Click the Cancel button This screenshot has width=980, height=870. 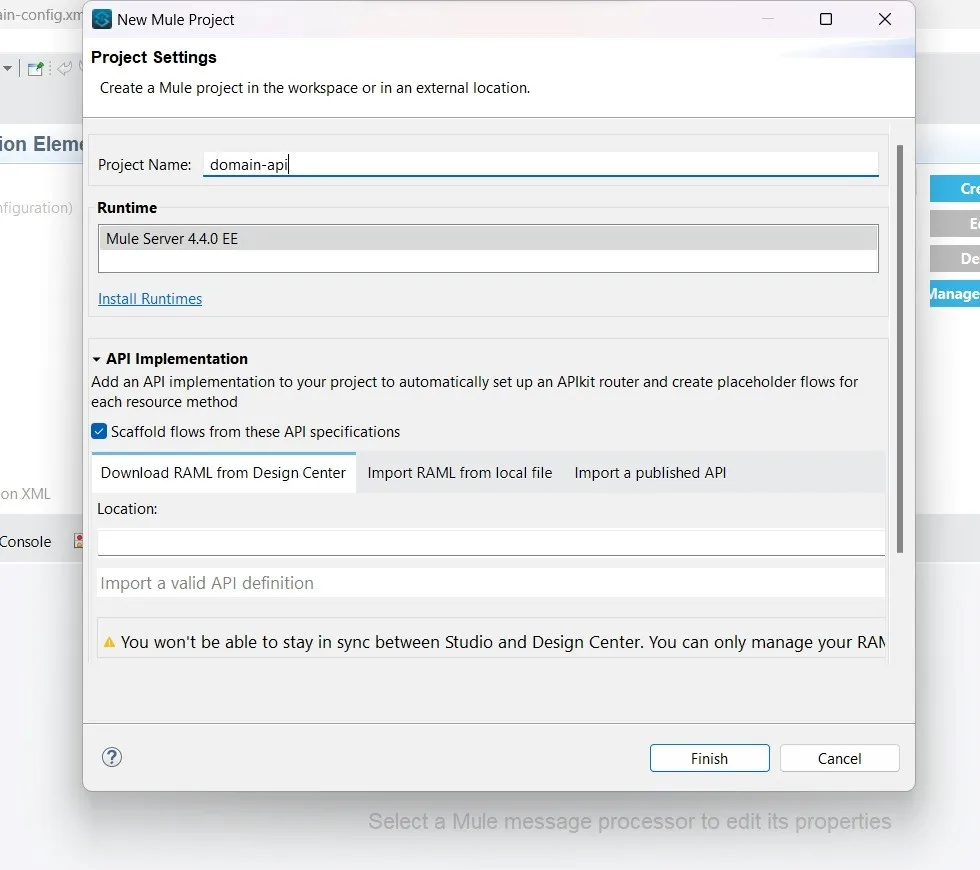839,758
